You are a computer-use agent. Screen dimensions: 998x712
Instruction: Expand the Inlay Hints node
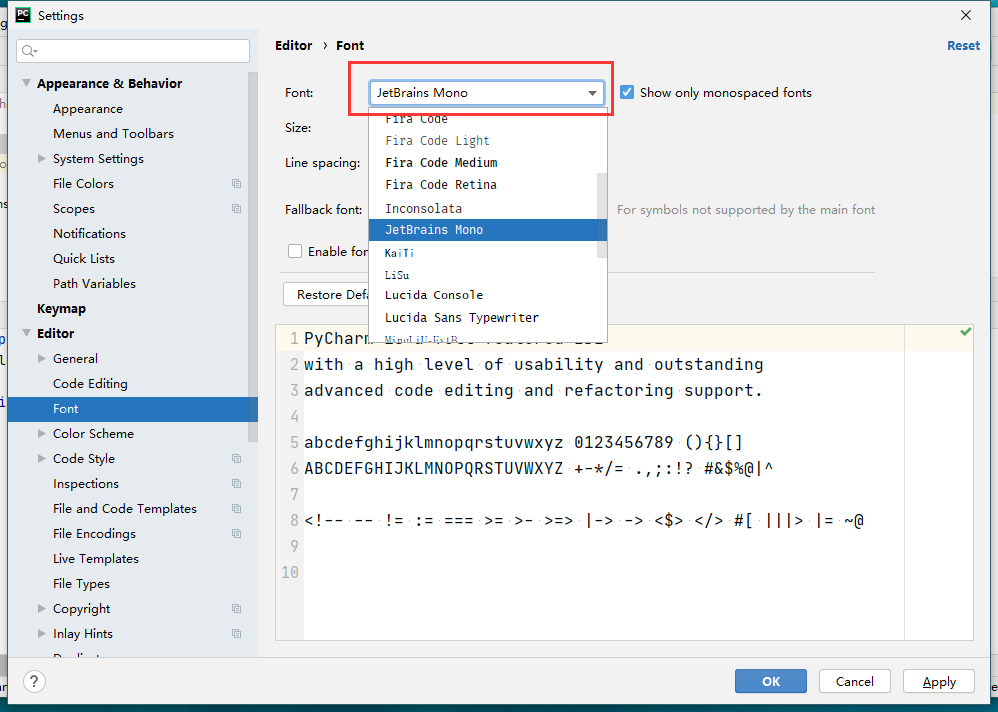(x=42, y=634)
